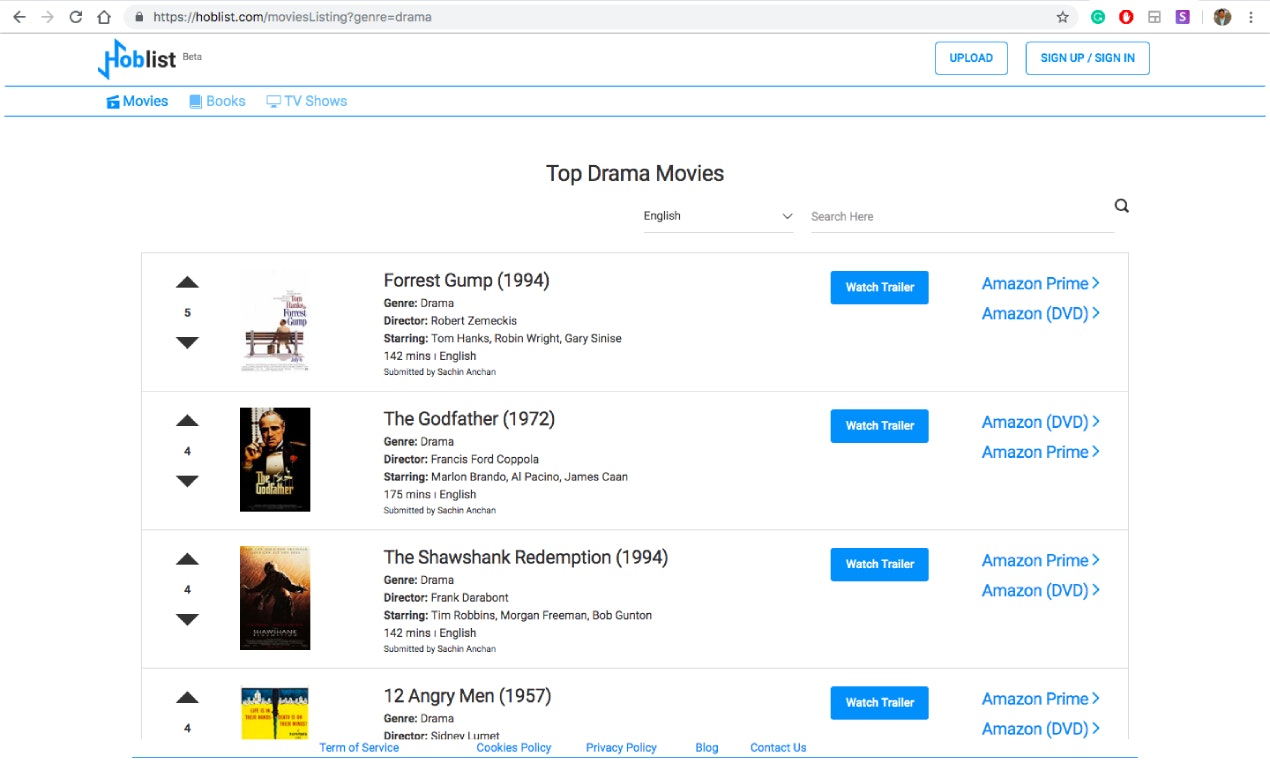Click the 12 Angry Men (1957) title
1270x760 pixels.
coord(467,696)
